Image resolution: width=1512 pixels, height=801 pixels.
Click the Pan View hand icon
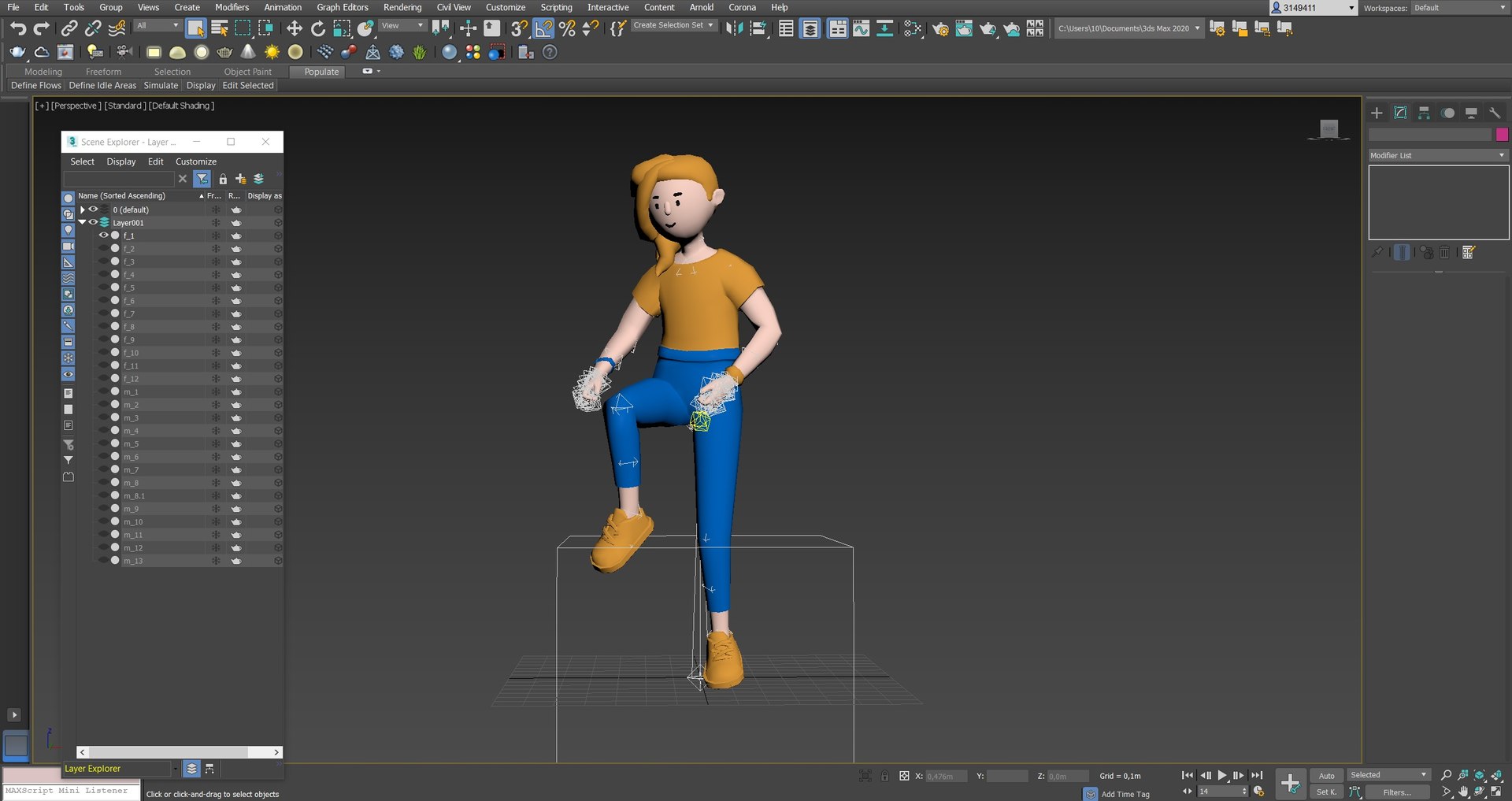1463,792
